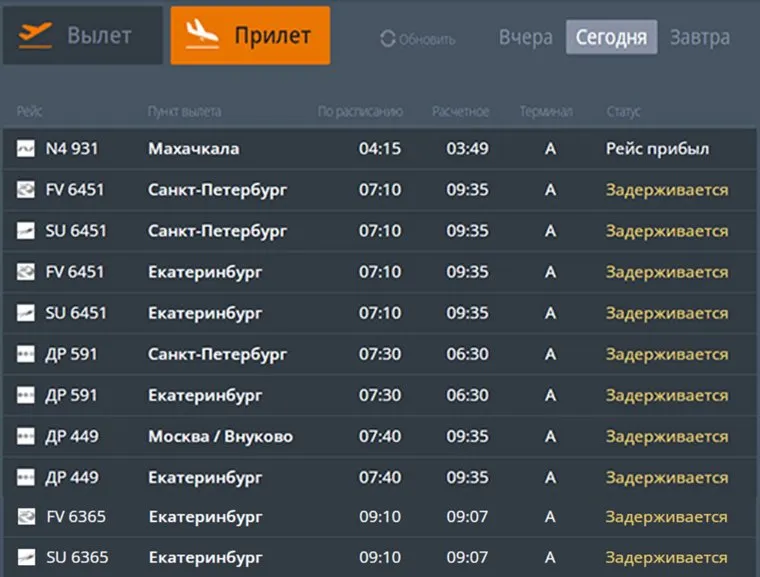Click the circular refresh icon beside Обновить
This screenshot has height=577, width=760.
pyautogui.click(x=388, y=39)
